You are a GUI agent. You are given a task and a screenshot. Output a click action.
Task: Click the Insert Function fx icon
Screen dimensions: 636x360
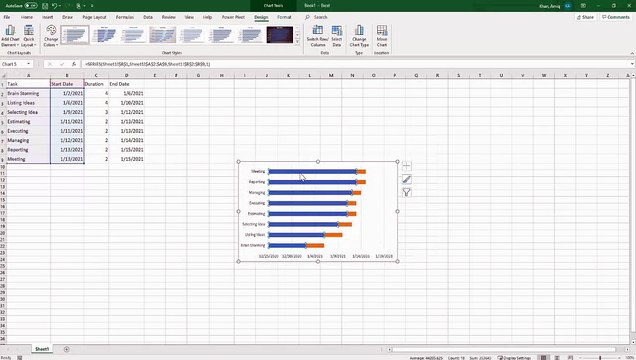pos(74,64)
